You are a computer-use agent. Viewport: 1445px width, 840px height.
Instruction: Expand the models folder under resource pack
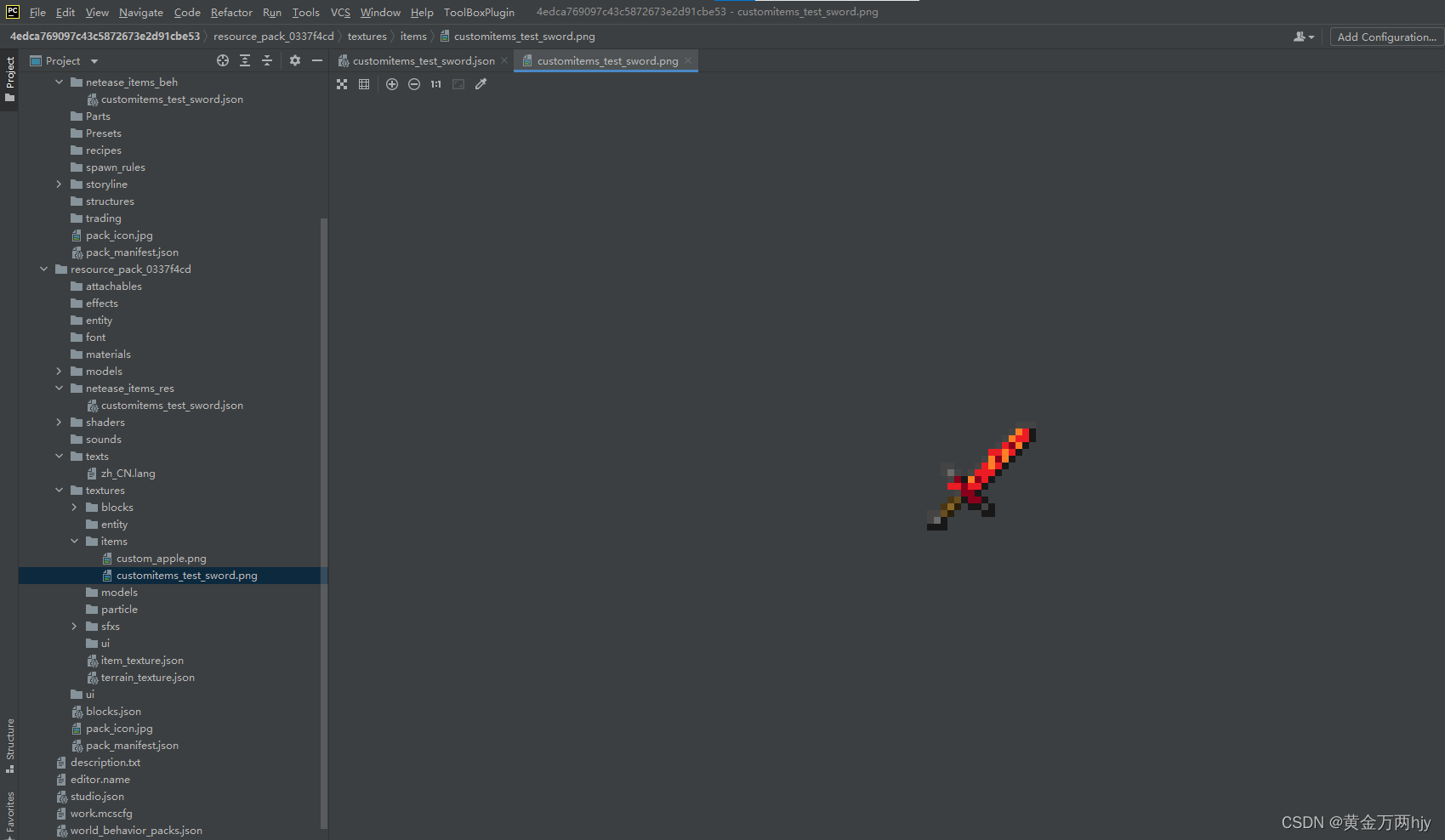click(59, 371)
